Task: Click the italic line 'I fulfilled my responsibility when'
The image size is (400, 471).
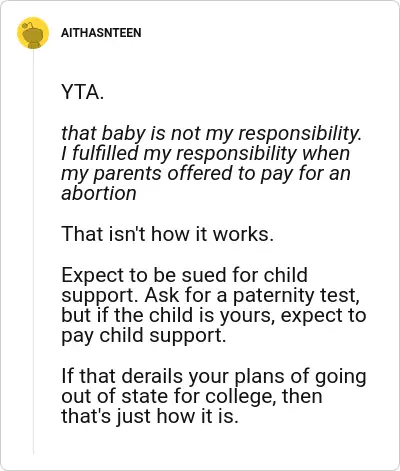Action: tap(206, 153)
